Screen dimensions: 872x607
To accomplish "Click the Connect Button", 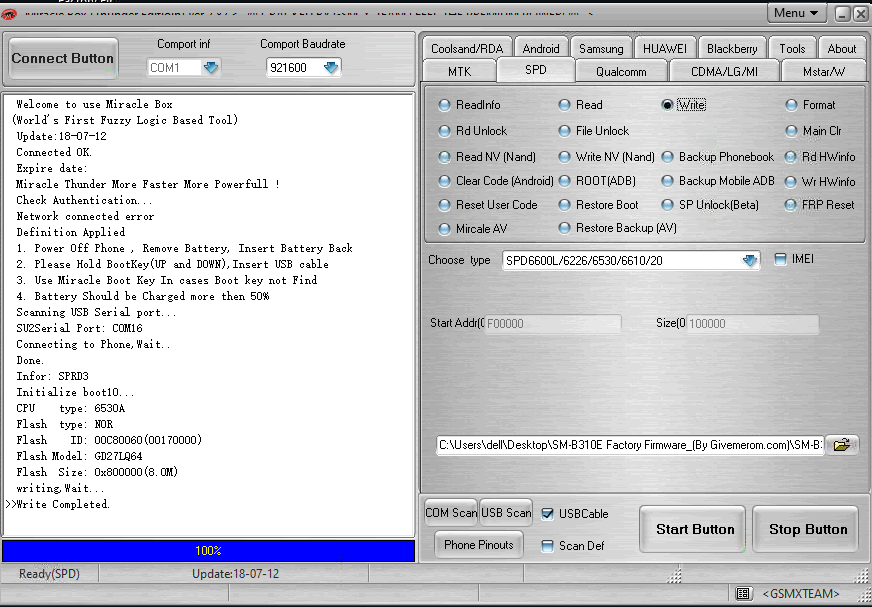I will (x=63, y=58).
